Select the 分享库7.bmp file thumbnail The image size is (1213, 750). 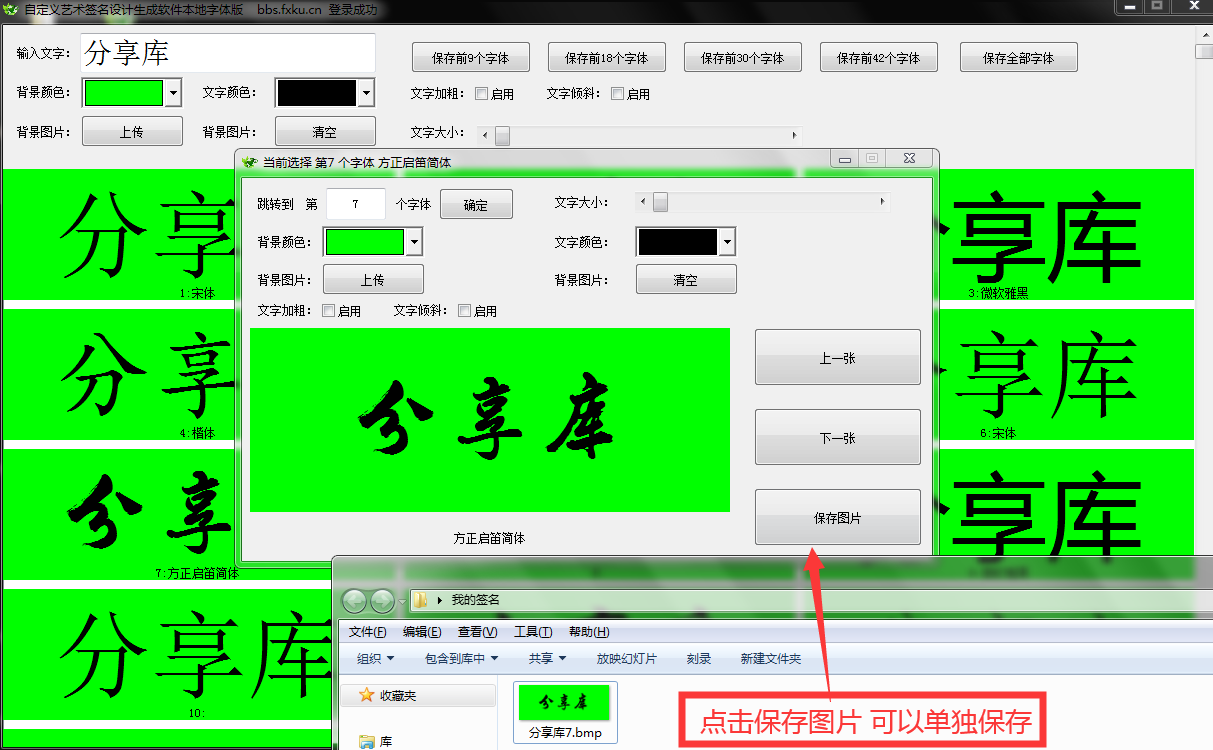566,712
